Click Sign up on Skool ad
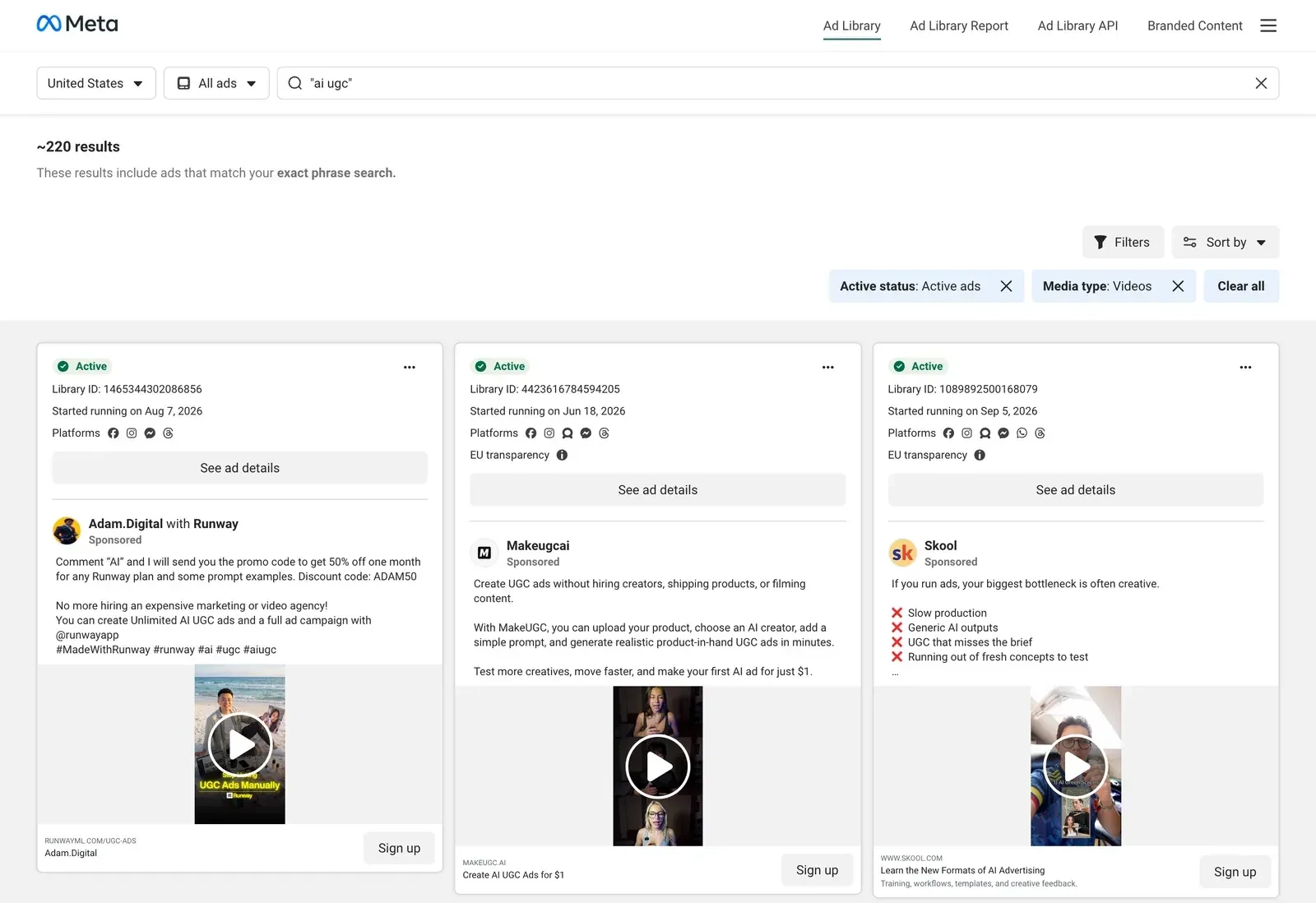This screenshot has height=903, width=1316. click(x=1235, y=872)
